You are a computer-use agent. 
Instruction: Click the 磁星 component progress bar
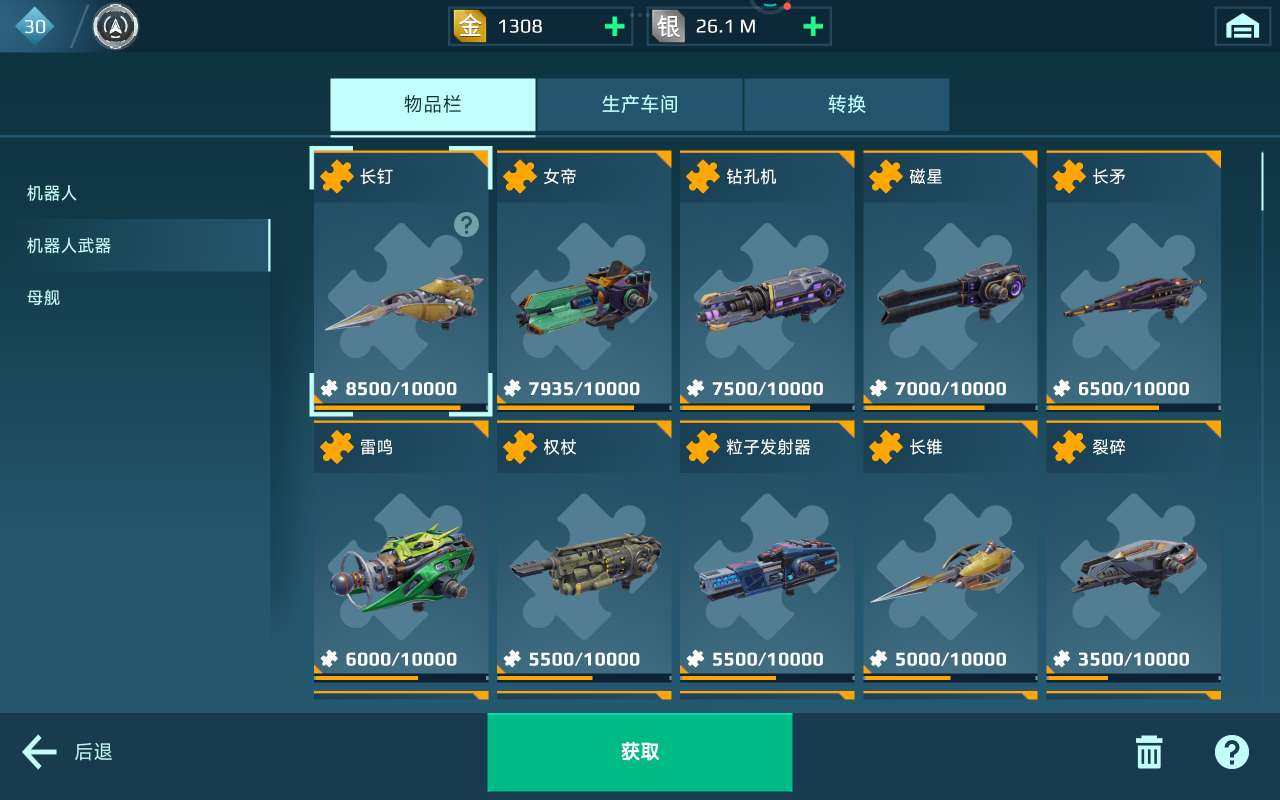[950, 407]
